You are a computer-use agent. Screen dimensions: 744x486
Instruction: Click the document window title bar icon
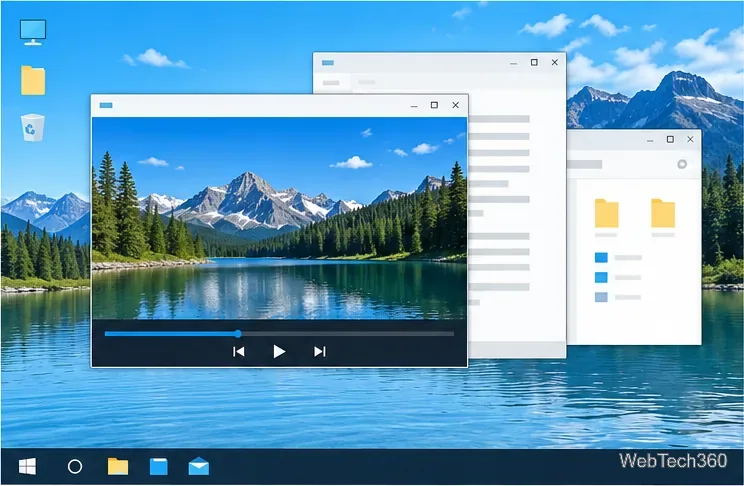[328, 63]
